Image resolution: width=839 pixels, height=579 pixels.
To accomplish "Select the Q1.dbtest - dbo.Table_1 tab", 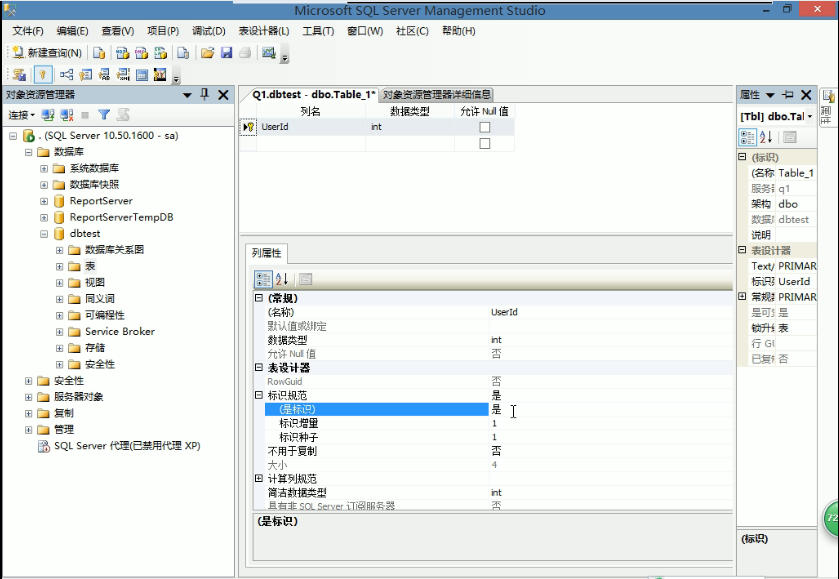I will pos(314,95).
